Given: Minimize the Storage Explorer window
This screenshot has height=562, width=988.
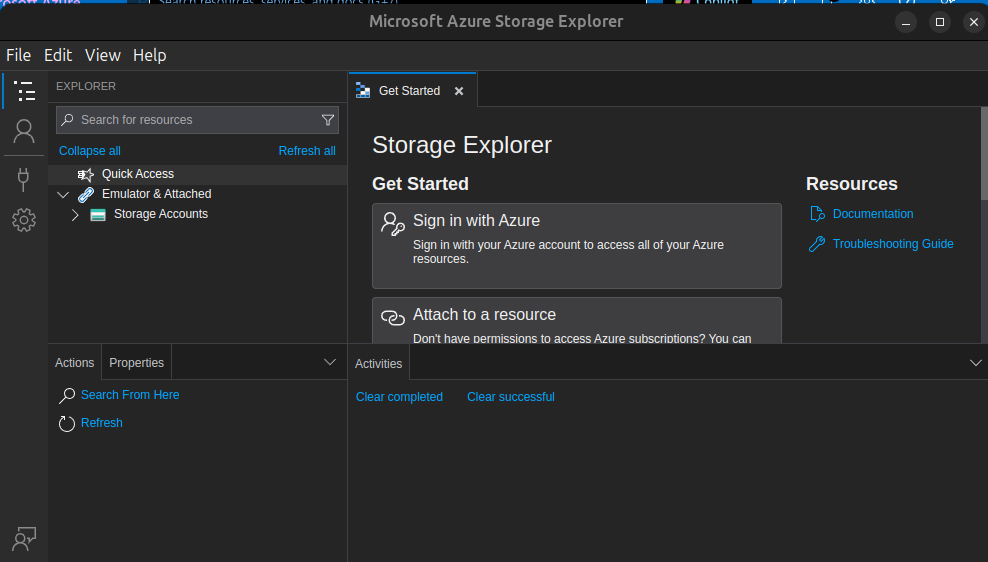Looking at the screenshot, I should (905, 22).
